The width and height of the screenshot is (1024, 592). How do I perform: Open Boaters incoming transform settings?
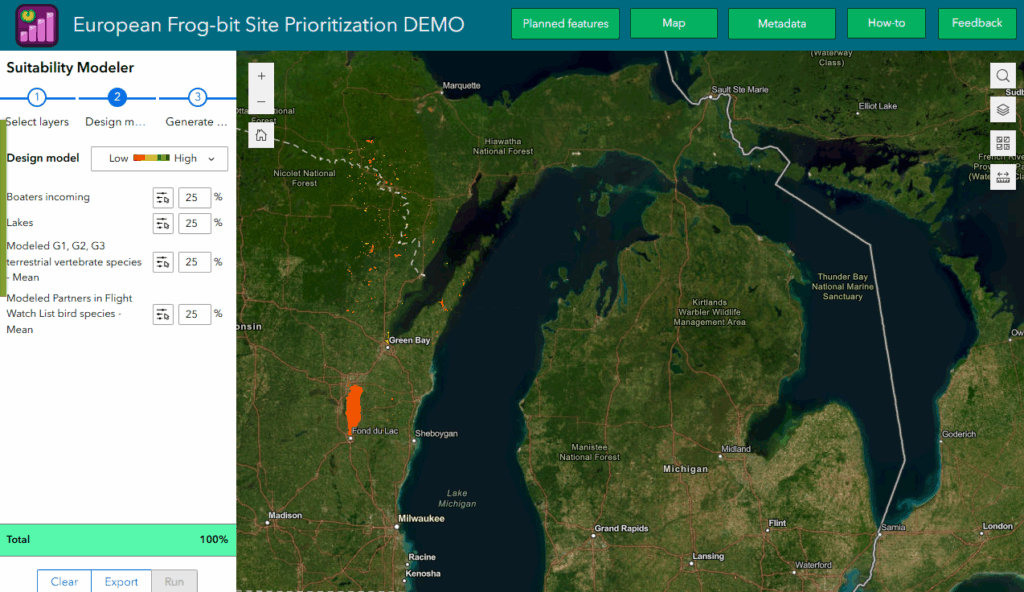[163, 197]
